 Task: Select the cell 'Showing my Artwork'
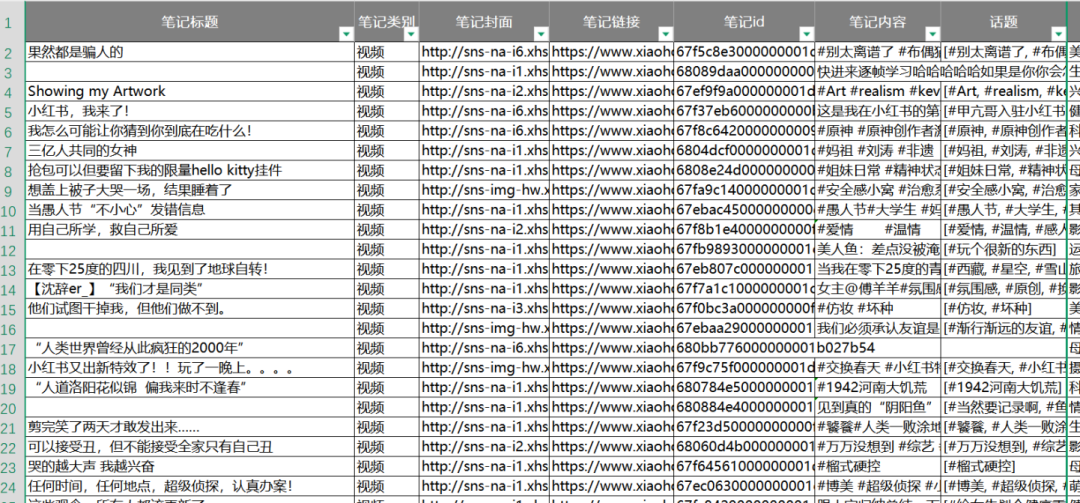pos(189,92)
